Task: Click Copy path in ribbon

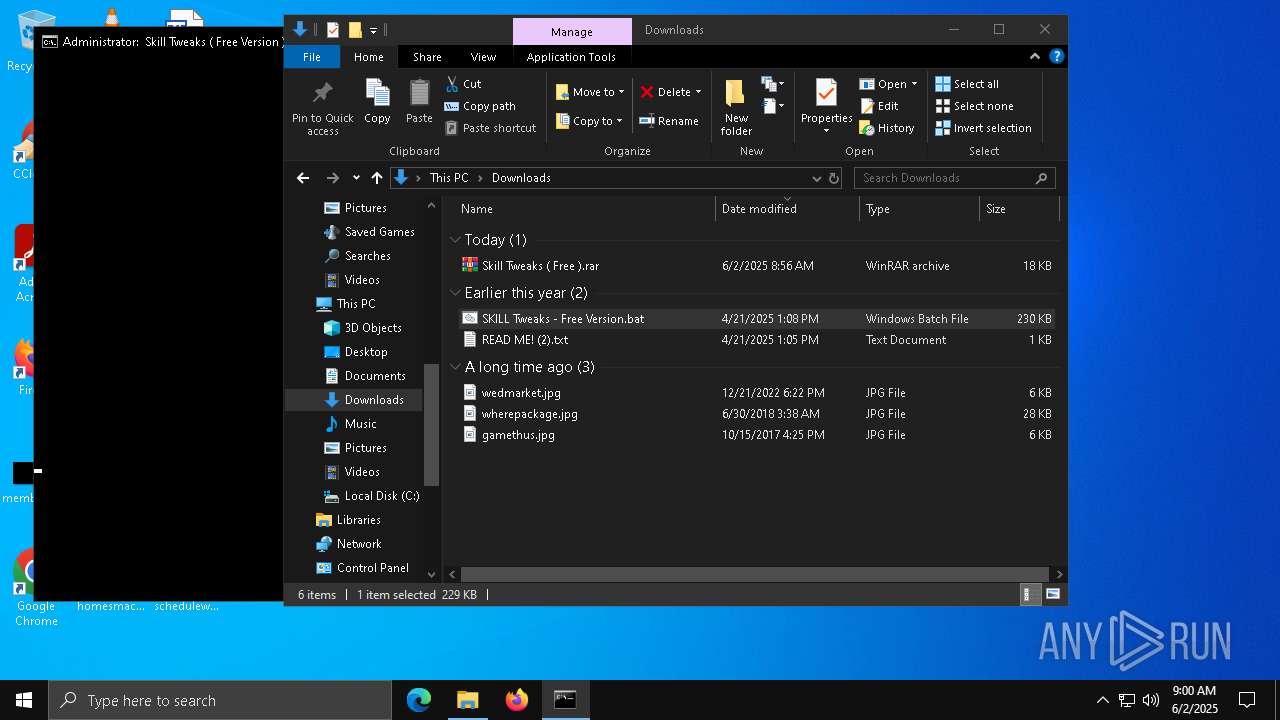Action: pyautogui.click(x=480, y=106)
